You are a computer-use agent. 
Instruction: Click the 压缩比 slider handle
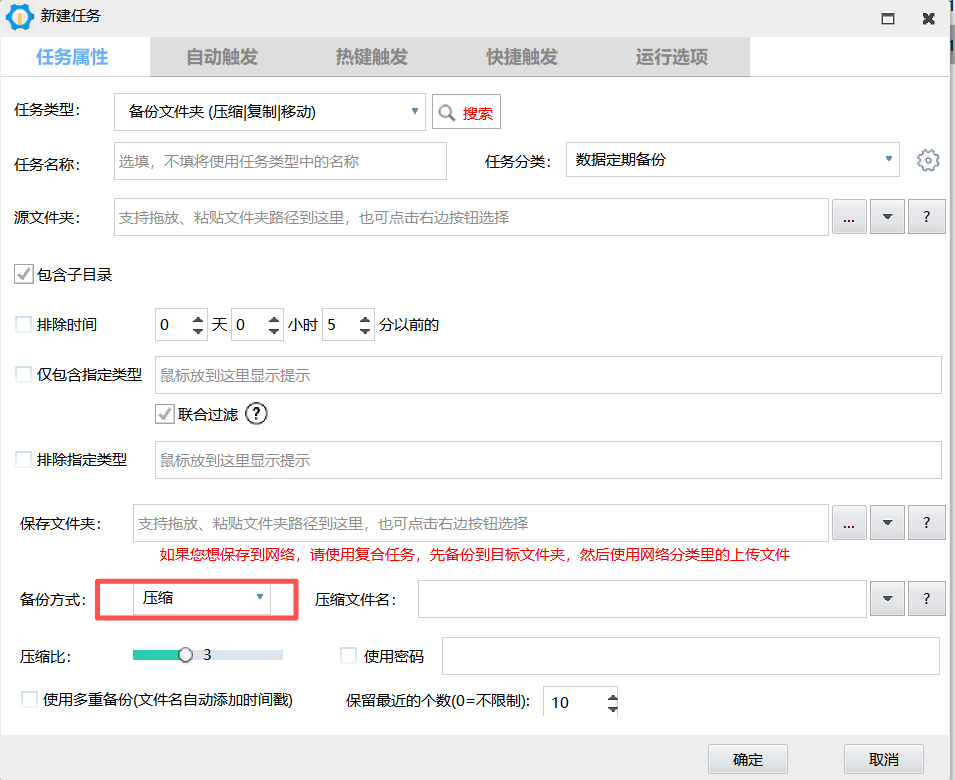(185, 655)
